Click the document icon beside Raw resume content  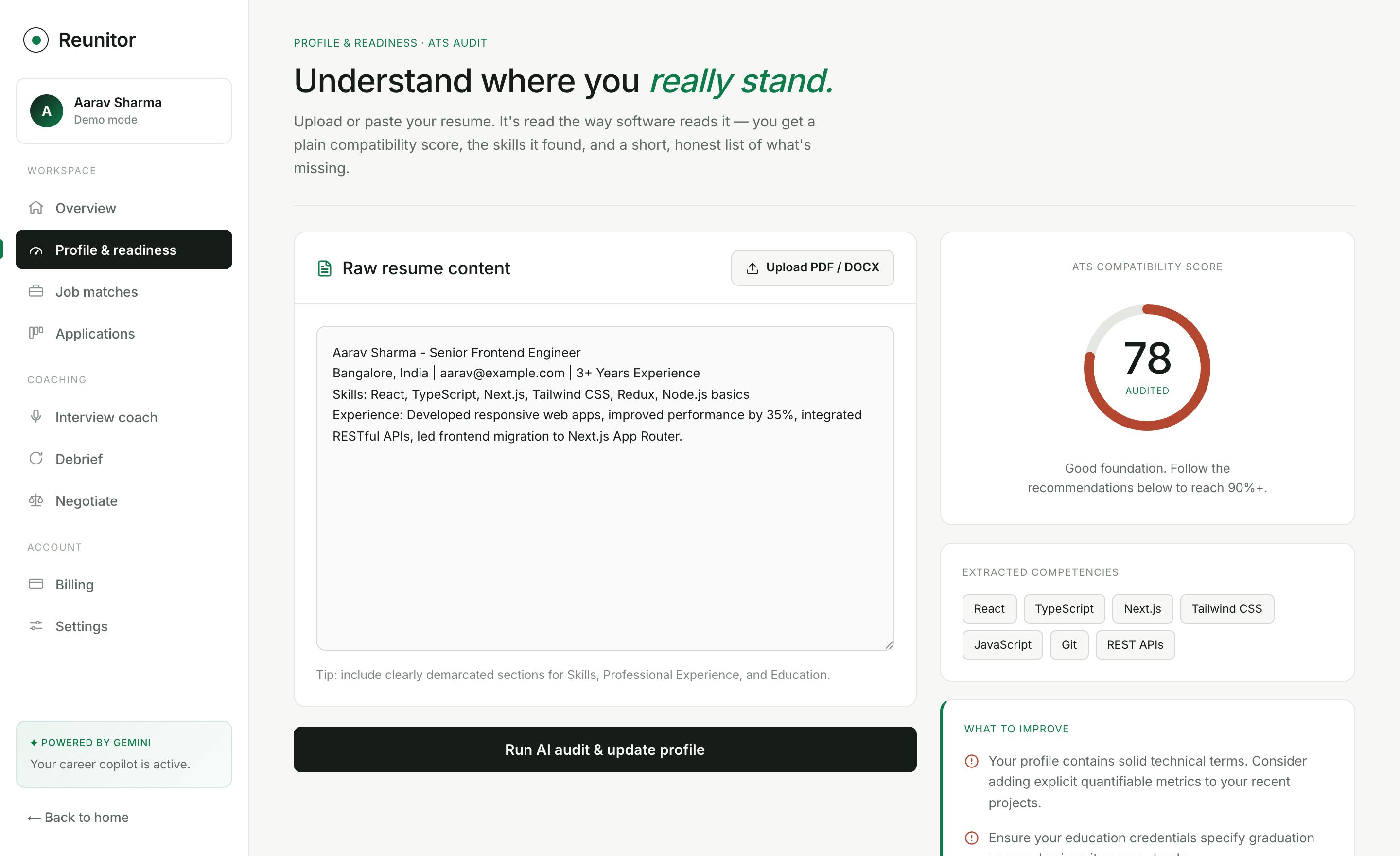pyautogui.click(x=324, y=268)
